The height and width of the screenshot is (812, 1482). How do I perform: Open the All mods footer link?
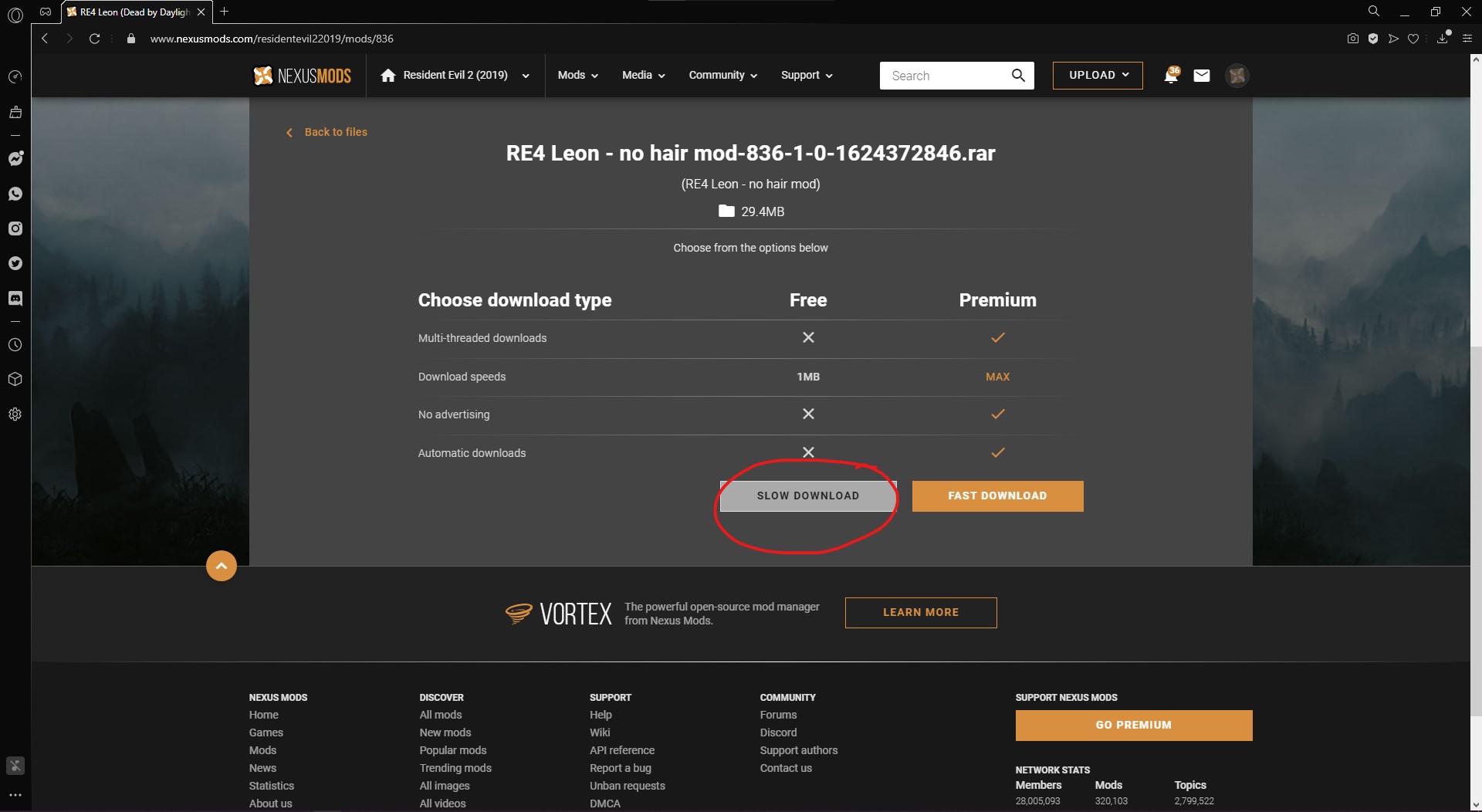(x=441, y=716)
